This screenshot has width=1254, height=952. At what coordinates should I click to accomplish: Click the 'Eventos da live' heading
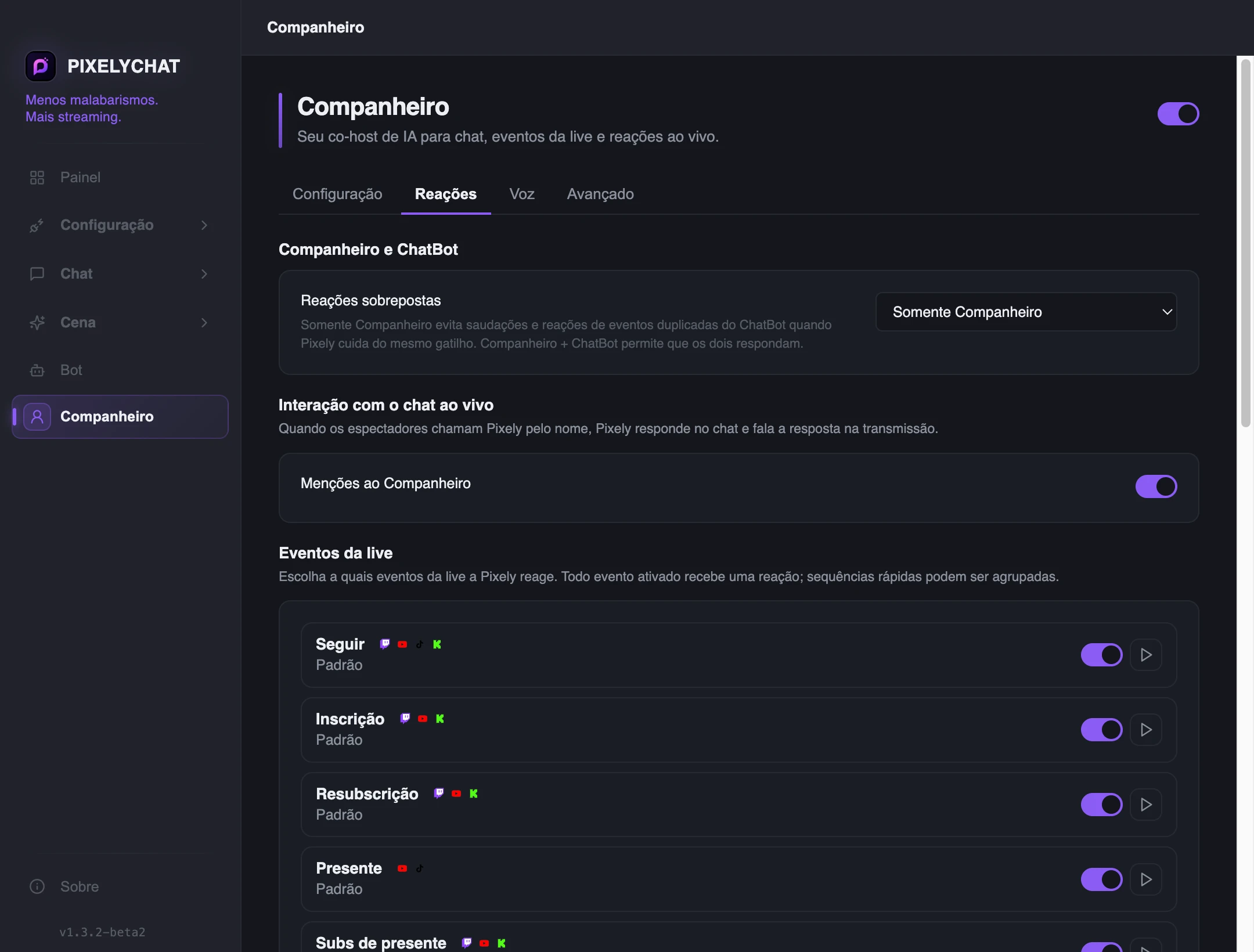[x=336, y=553]
